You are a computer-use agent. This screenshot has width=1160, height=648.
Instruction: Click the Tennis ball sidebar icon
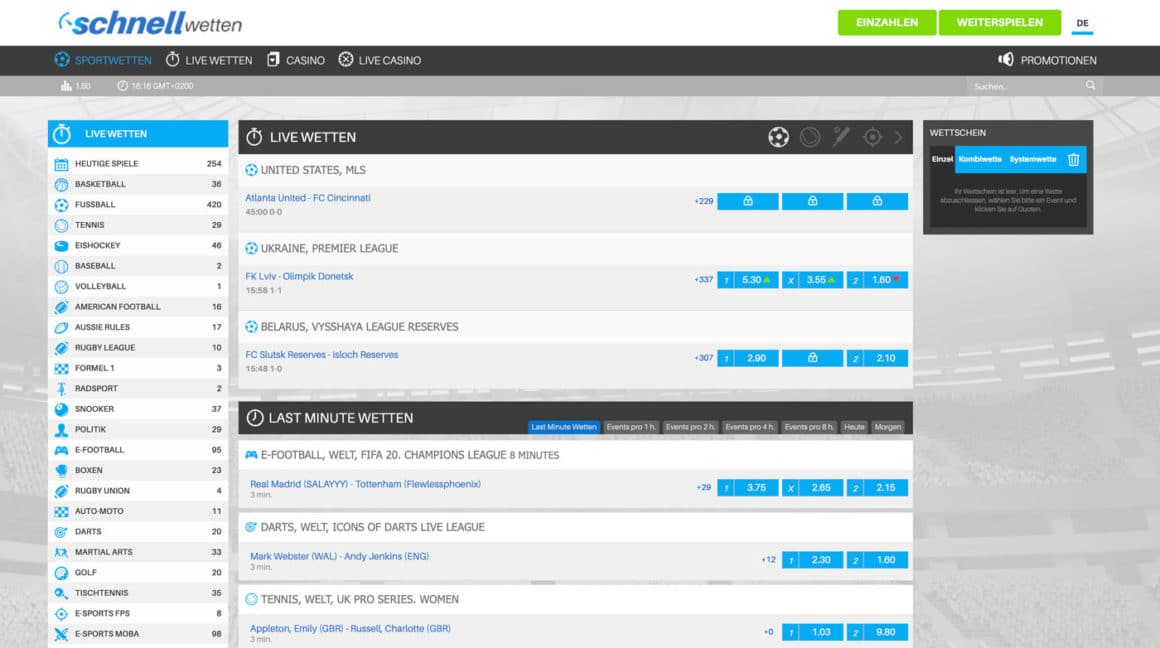tap(61, 226)
